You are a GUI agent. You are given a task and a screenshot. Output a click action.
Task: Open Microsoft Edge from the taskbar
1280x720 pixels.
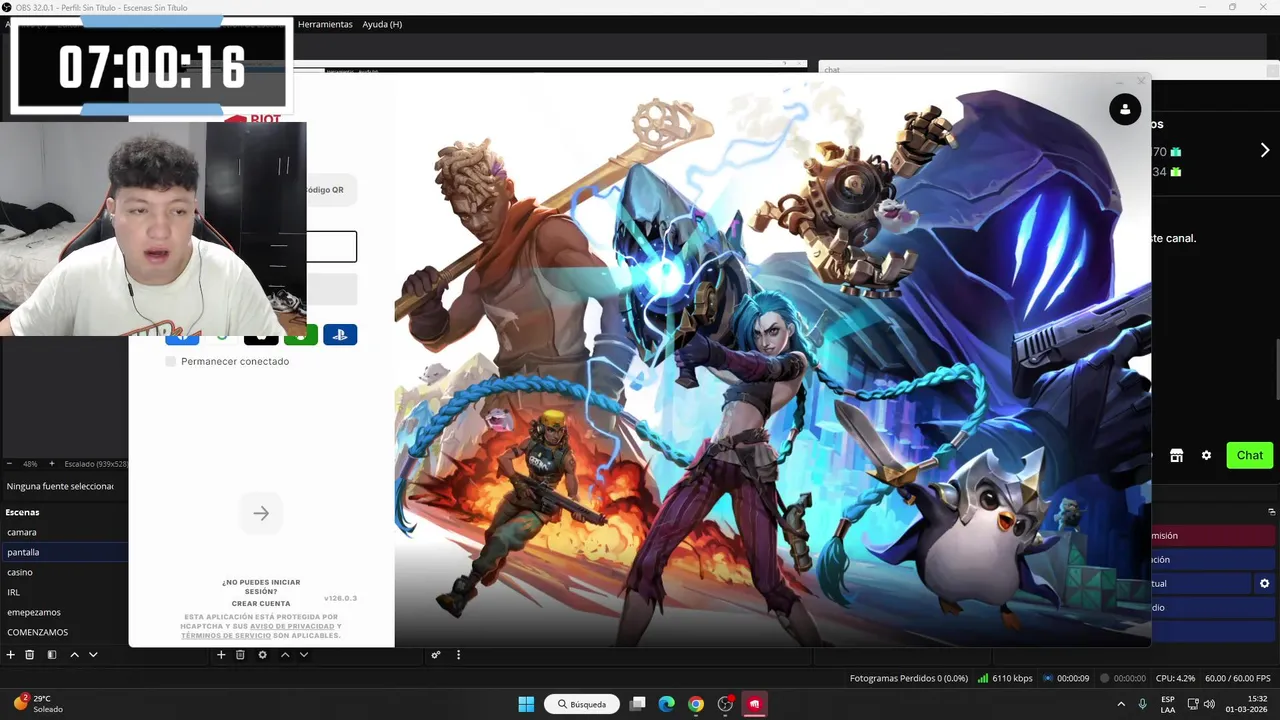pos(666,704)
